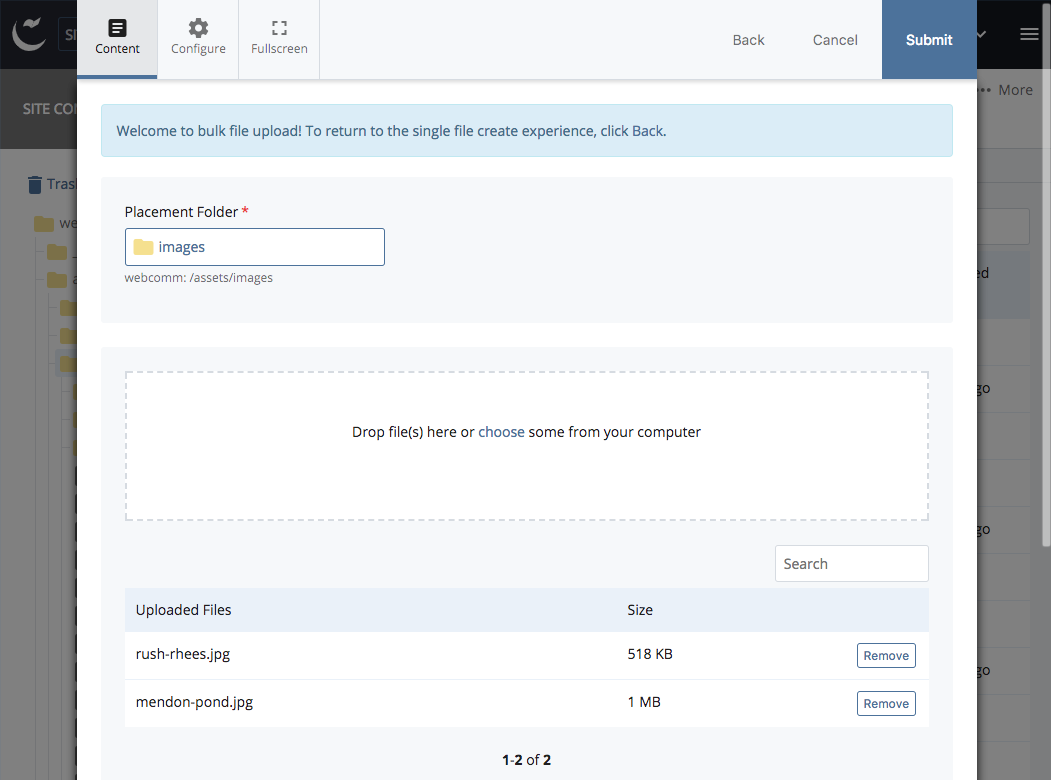Cancel the bulk upload
This screenshot has height=780, width=1051.
834,40
